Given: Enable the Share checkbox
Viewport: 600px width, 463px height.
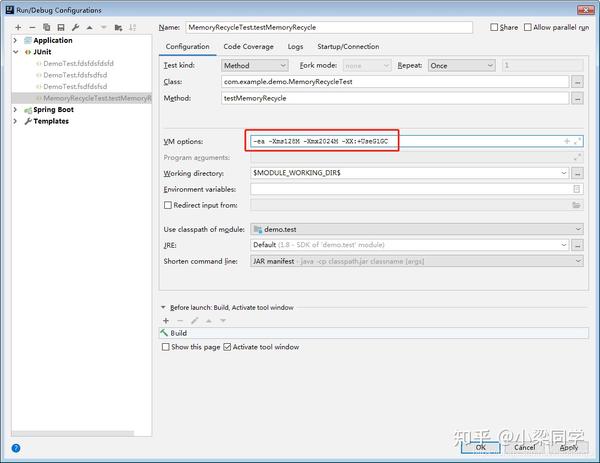Looking at the screenshot, I should tap(494, 27).
